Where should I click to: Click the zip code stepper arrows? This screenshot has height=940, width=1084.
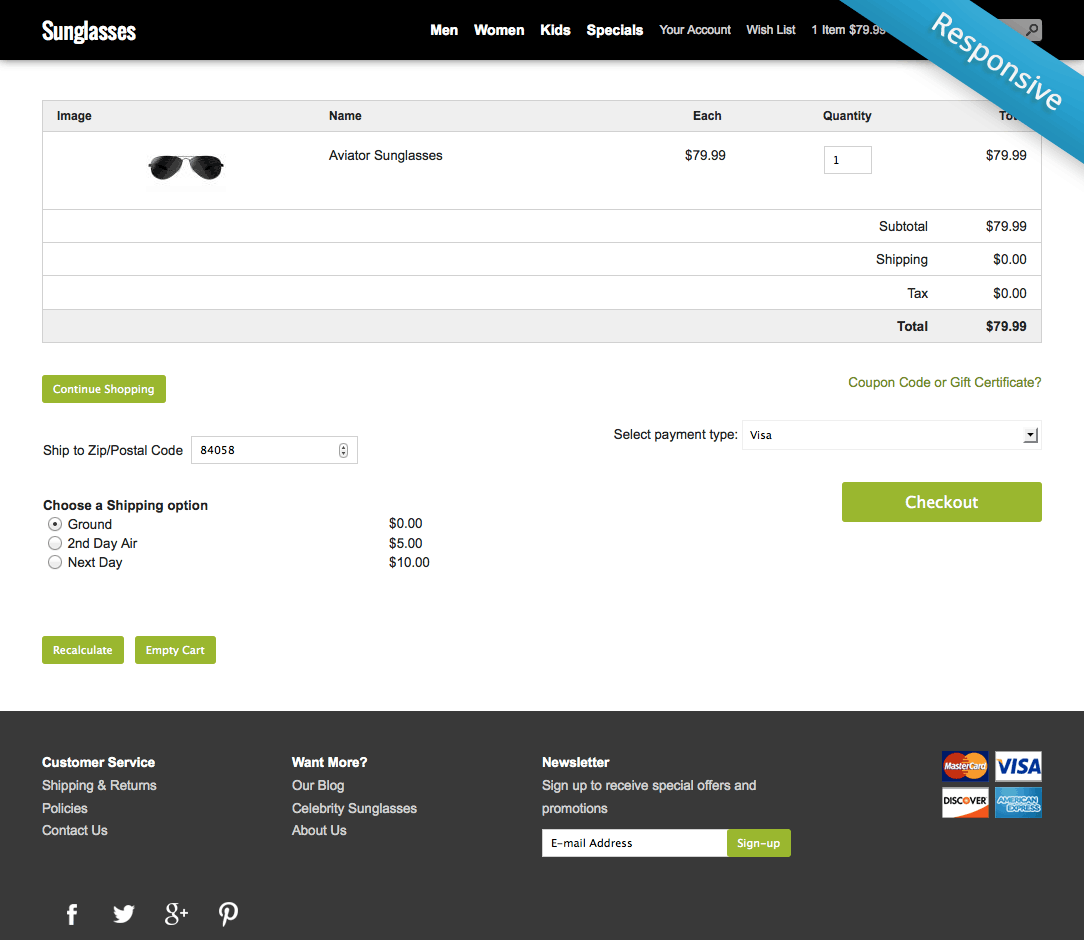(x=343, y=450)
